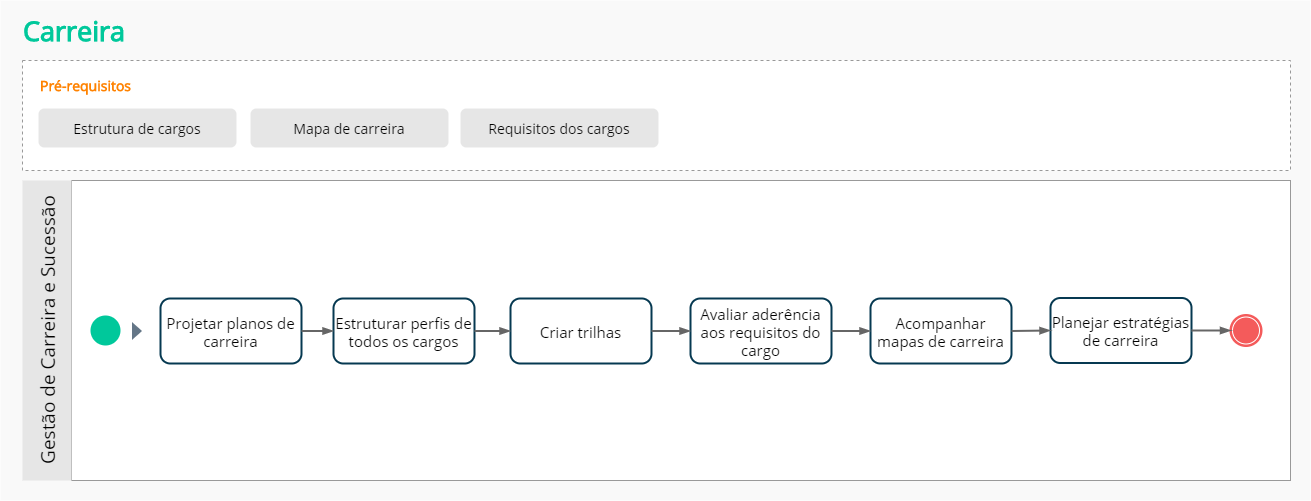Open the Estrutura de cargos prerequisite

tap(137, 129)
